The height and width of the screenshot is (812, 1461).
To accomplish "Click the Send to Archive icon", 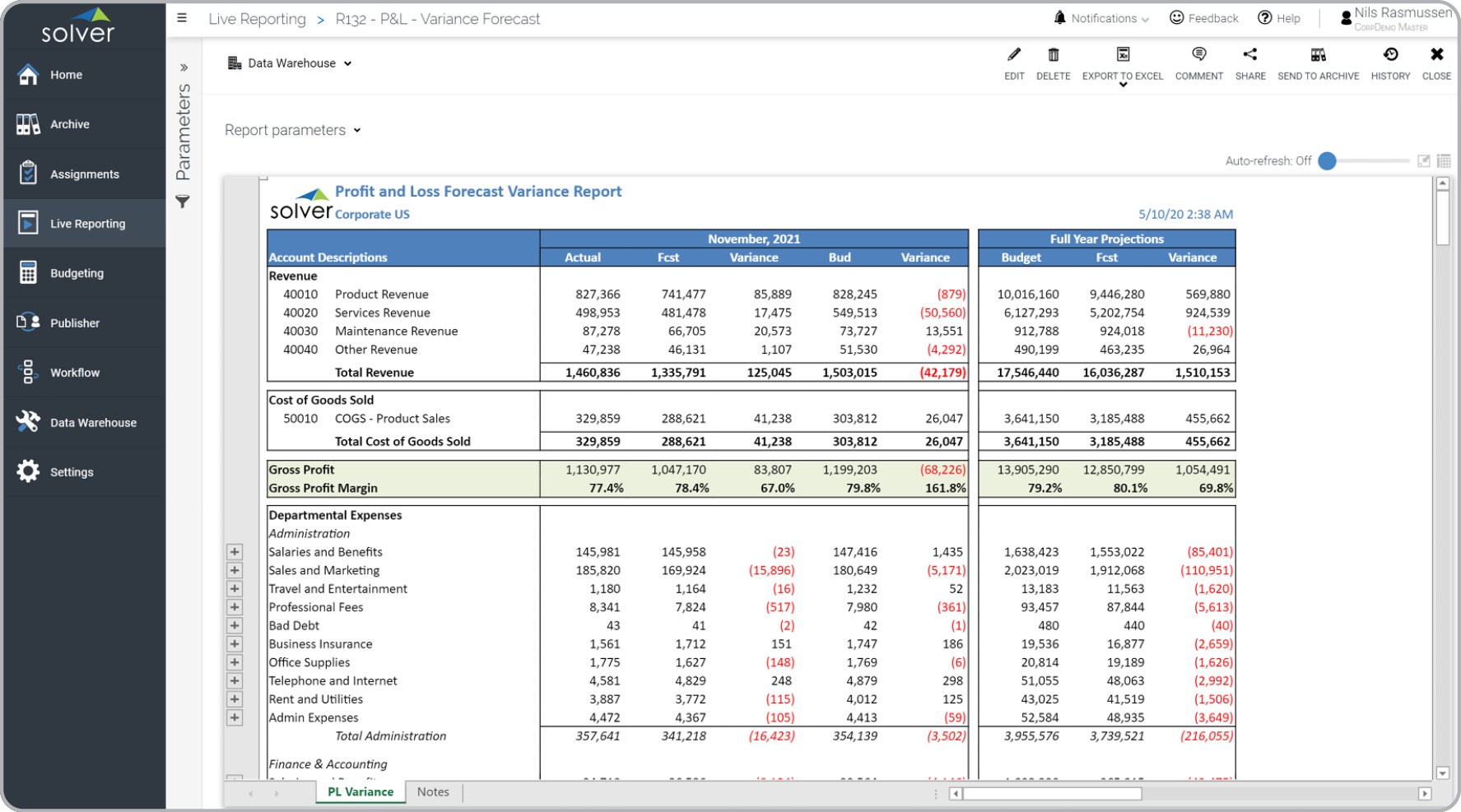I will (1318, 55).
